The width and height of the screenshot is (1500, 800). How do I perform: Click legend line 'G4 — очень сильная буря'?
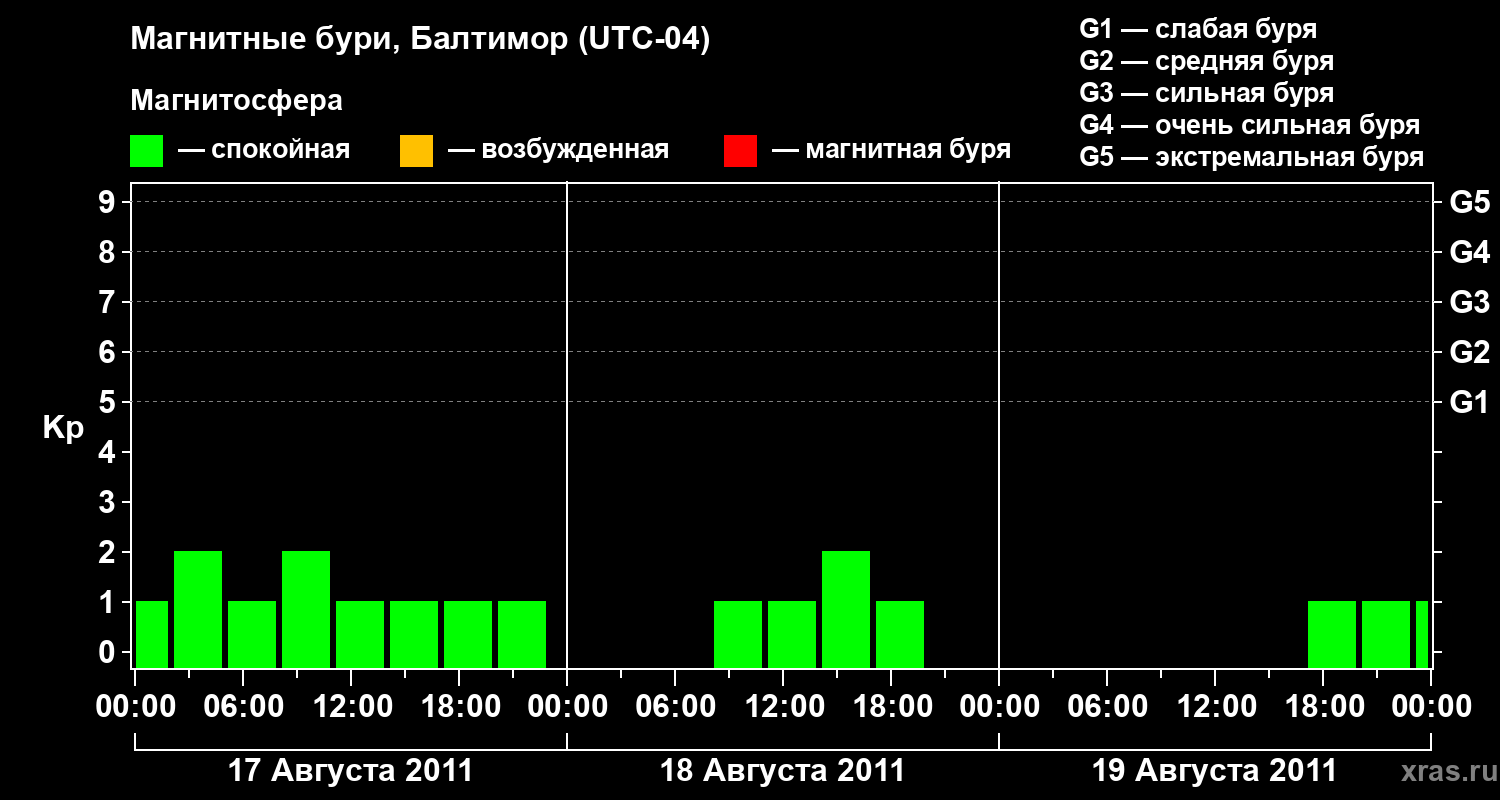point(1250,125)
